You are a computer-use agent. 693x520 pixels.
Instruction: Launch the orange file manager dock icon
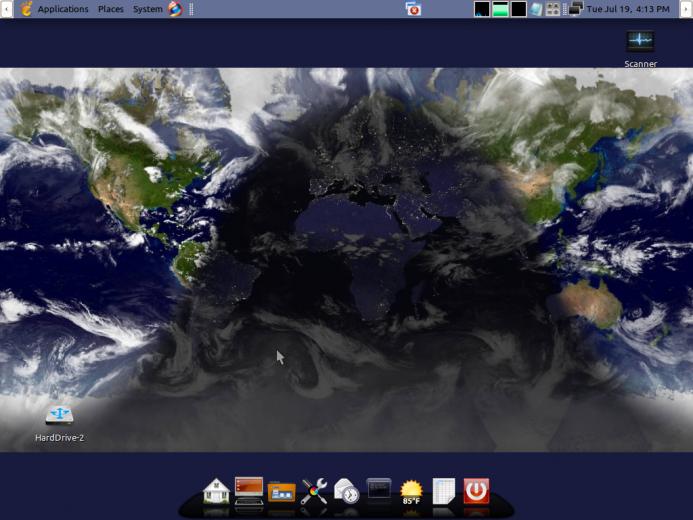click(x=282, y=492)
